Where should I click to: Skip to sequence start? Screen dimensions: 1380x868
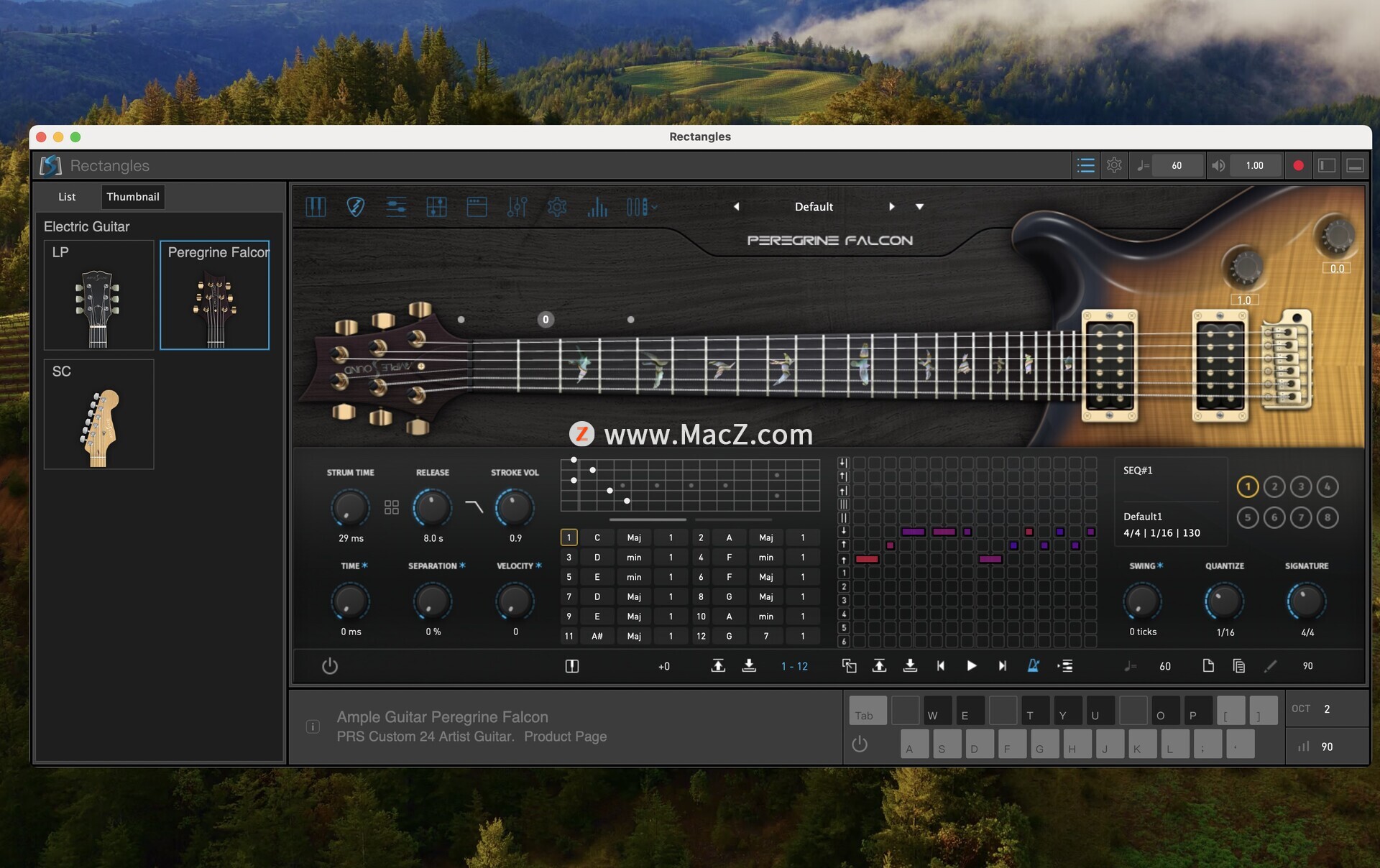click(x=940, y=665)
